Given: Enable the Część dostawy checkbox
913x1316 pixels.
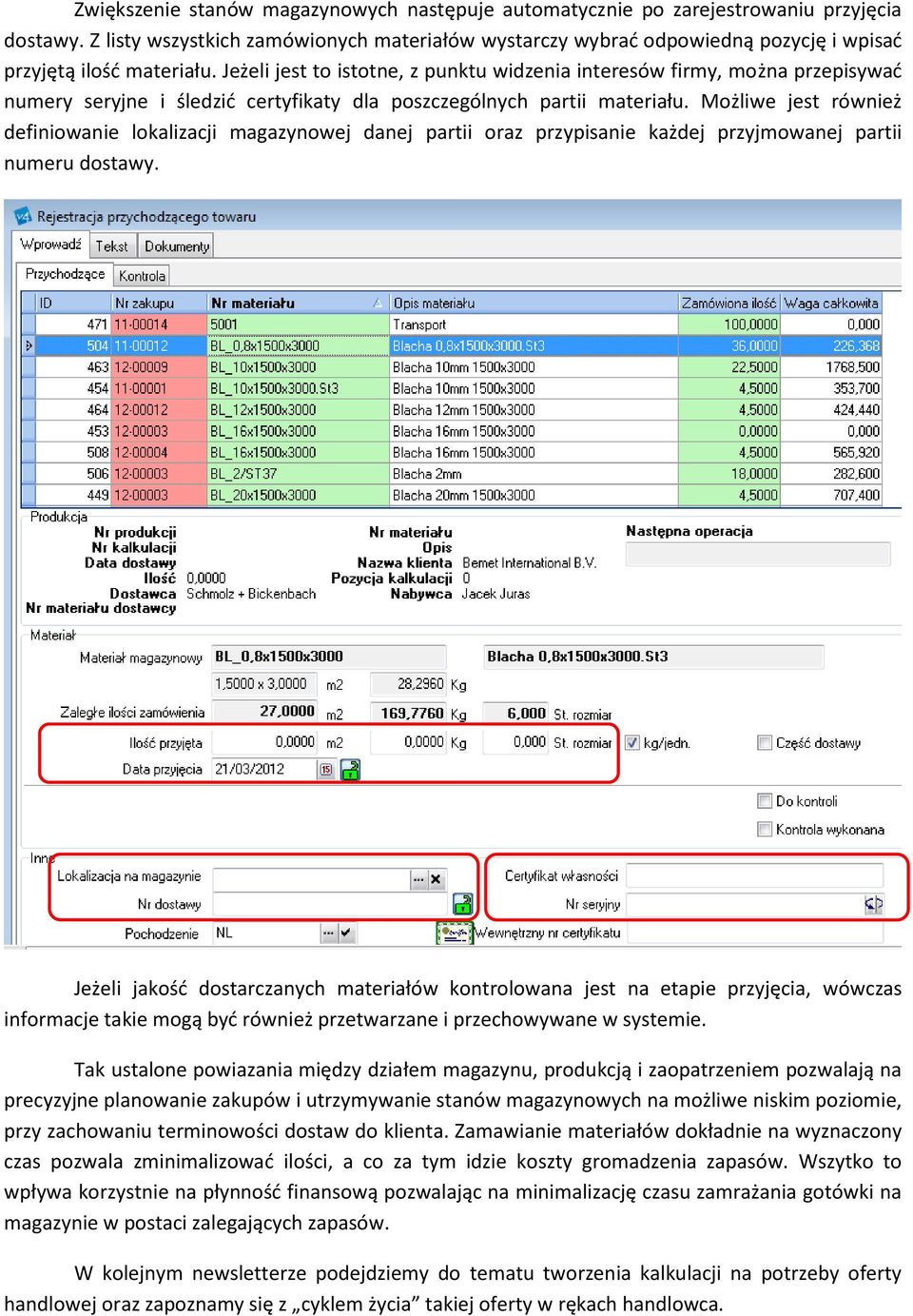Looking at the screenshot, I should click(x=764, y=743).
